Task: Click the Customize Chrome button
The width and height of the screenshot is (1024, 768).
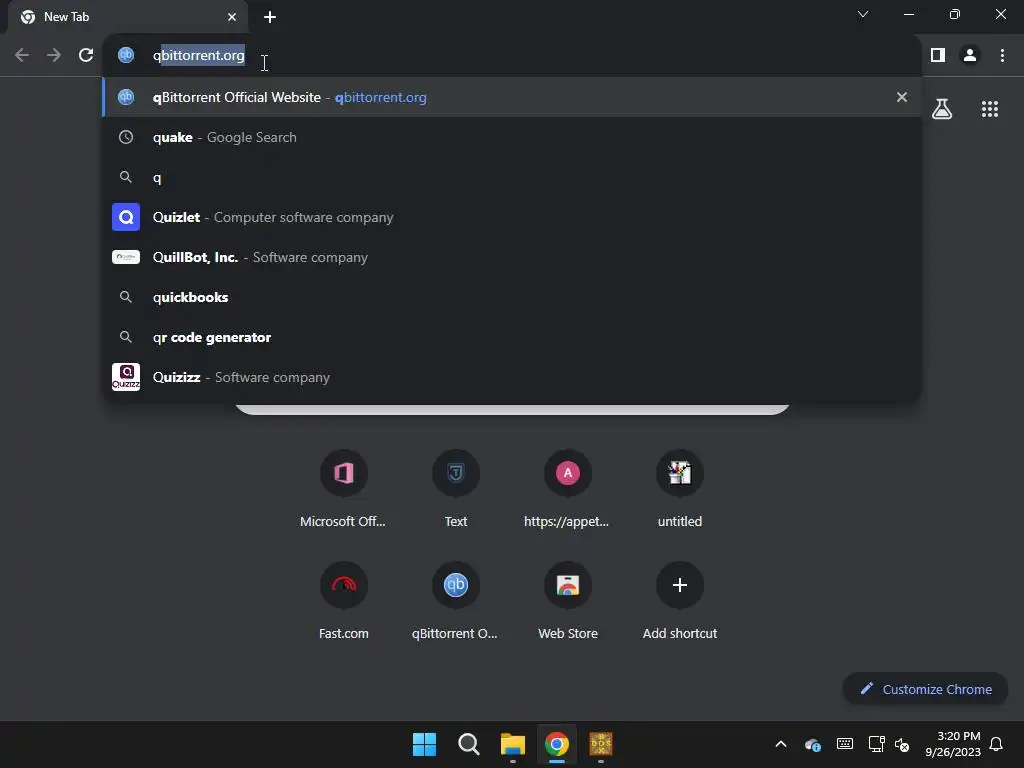Action: [925, 689]
